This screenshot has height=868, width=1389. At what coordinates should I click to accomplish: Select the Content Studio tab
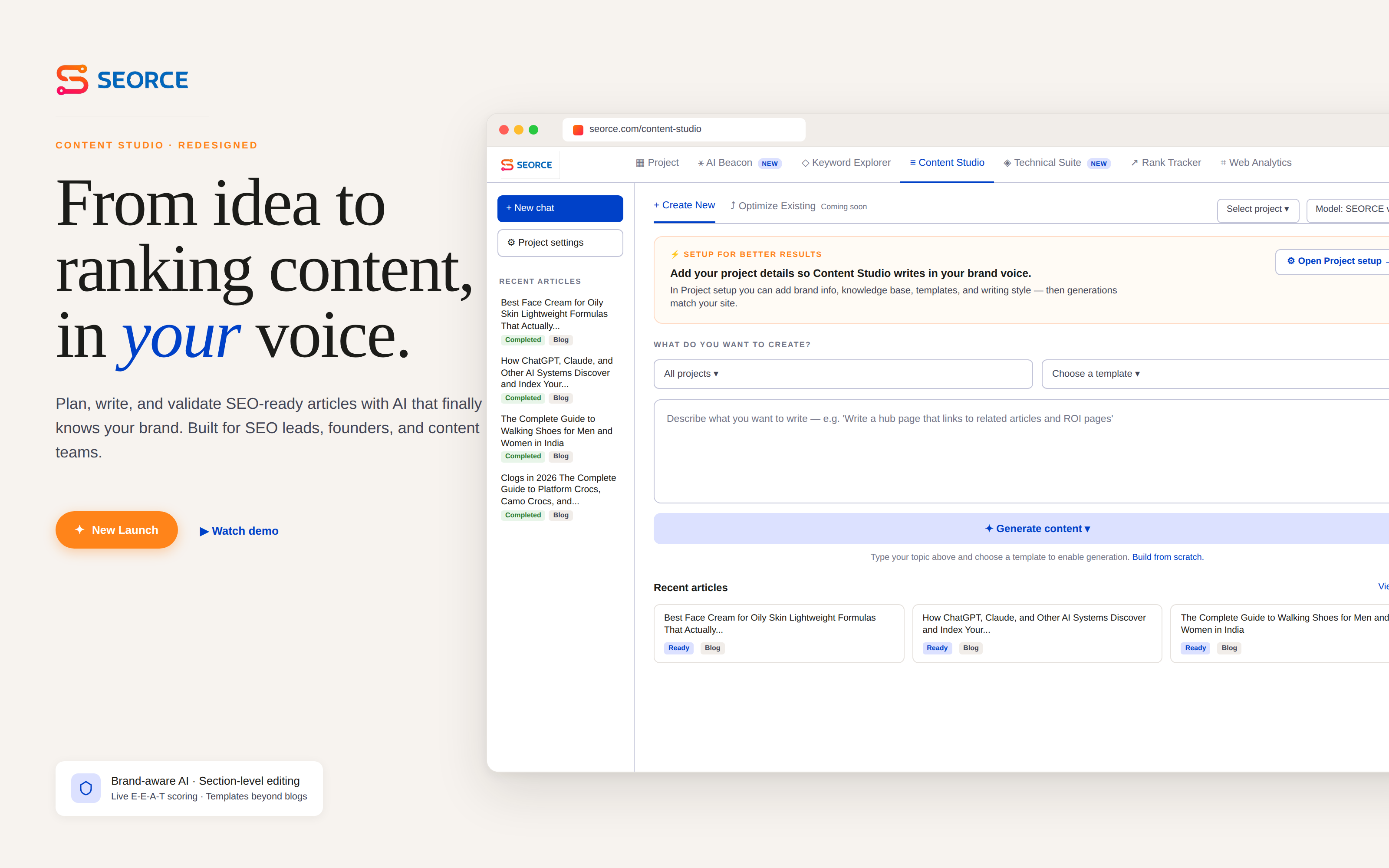(x=947, y=163)
